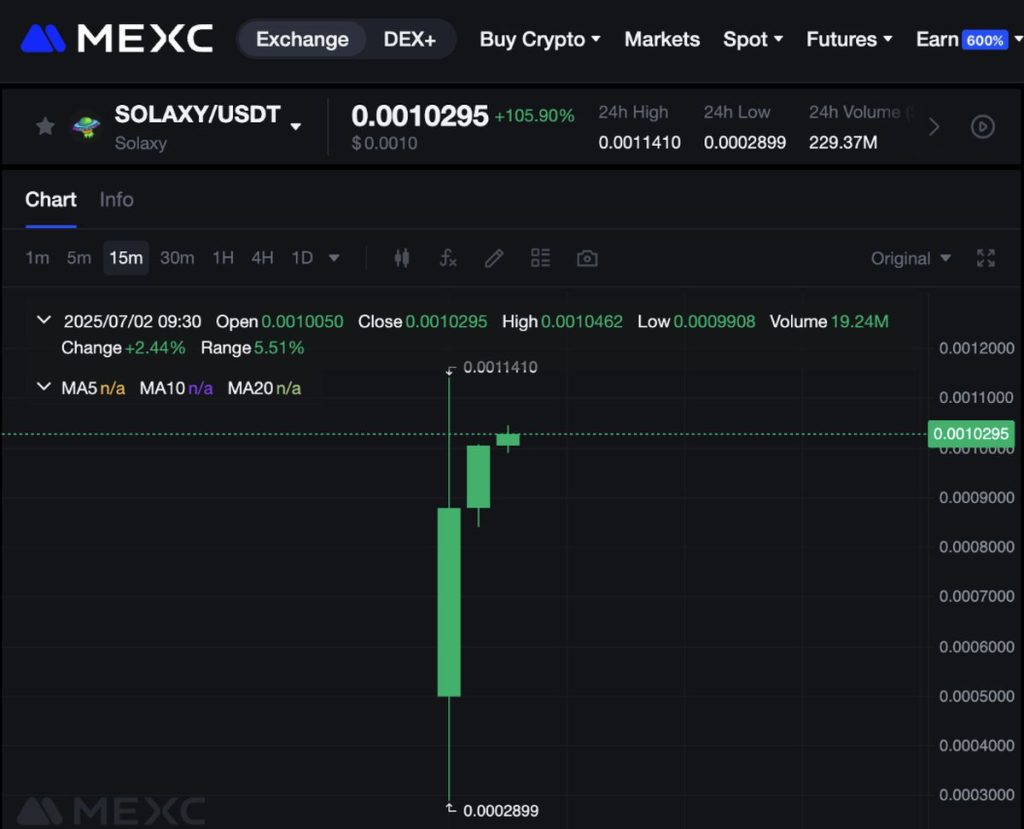The height and width of the screenshot is (829, 1024).
Task: Select the 1H timeframe
Action: (x=223, y=258)
